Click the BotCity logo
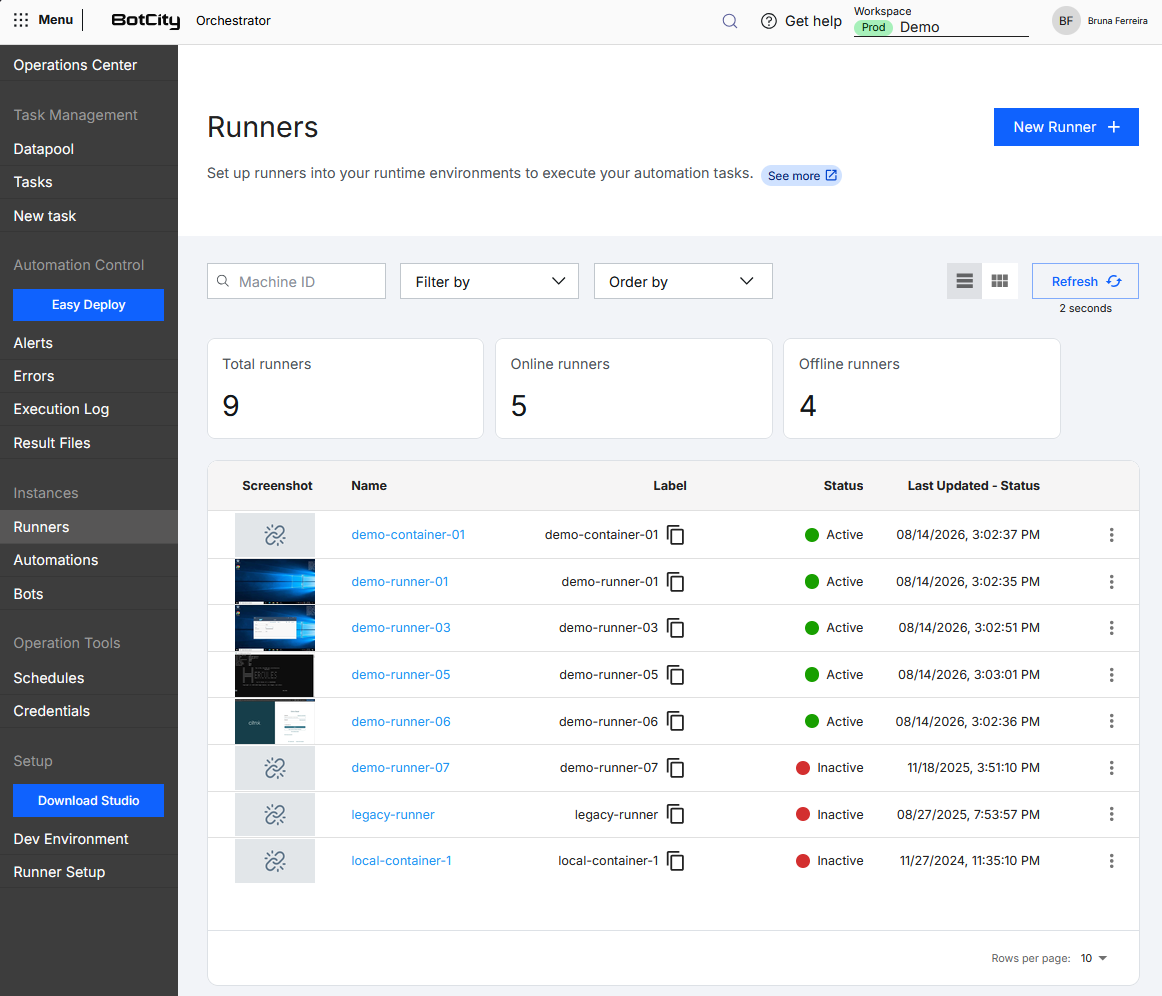The width and height of the screenshot is (1162, 996). [x=145, y=21]
